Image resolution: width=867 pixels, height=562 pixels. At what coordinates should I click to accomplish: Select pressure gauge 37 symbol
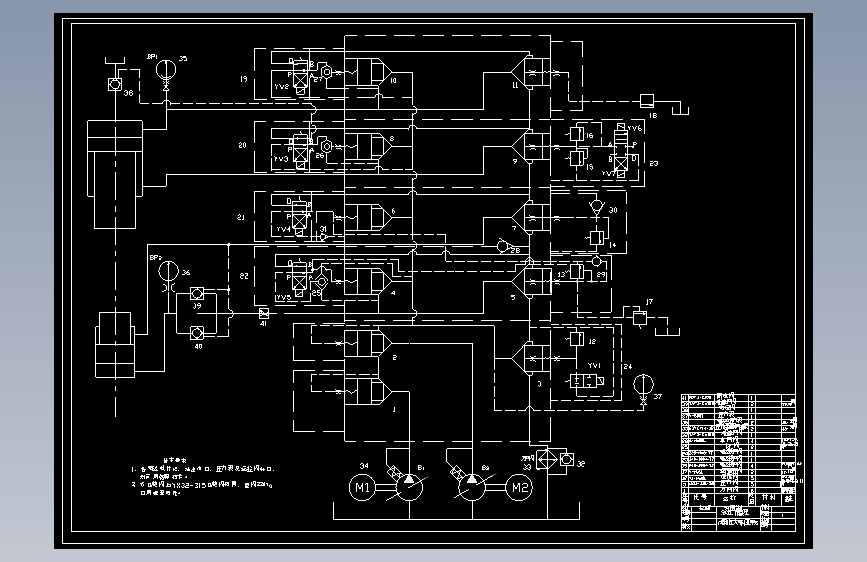coord(643,384)
